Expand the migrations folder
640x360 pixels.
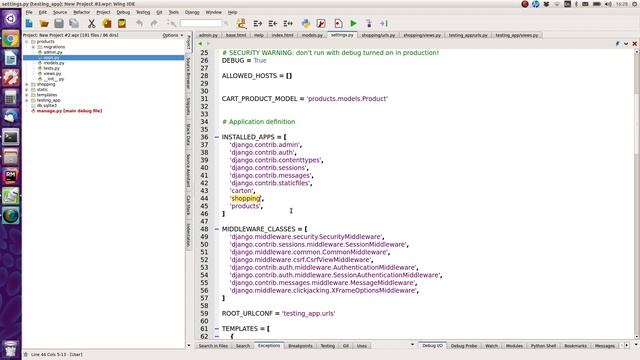[x=33, y=47]
